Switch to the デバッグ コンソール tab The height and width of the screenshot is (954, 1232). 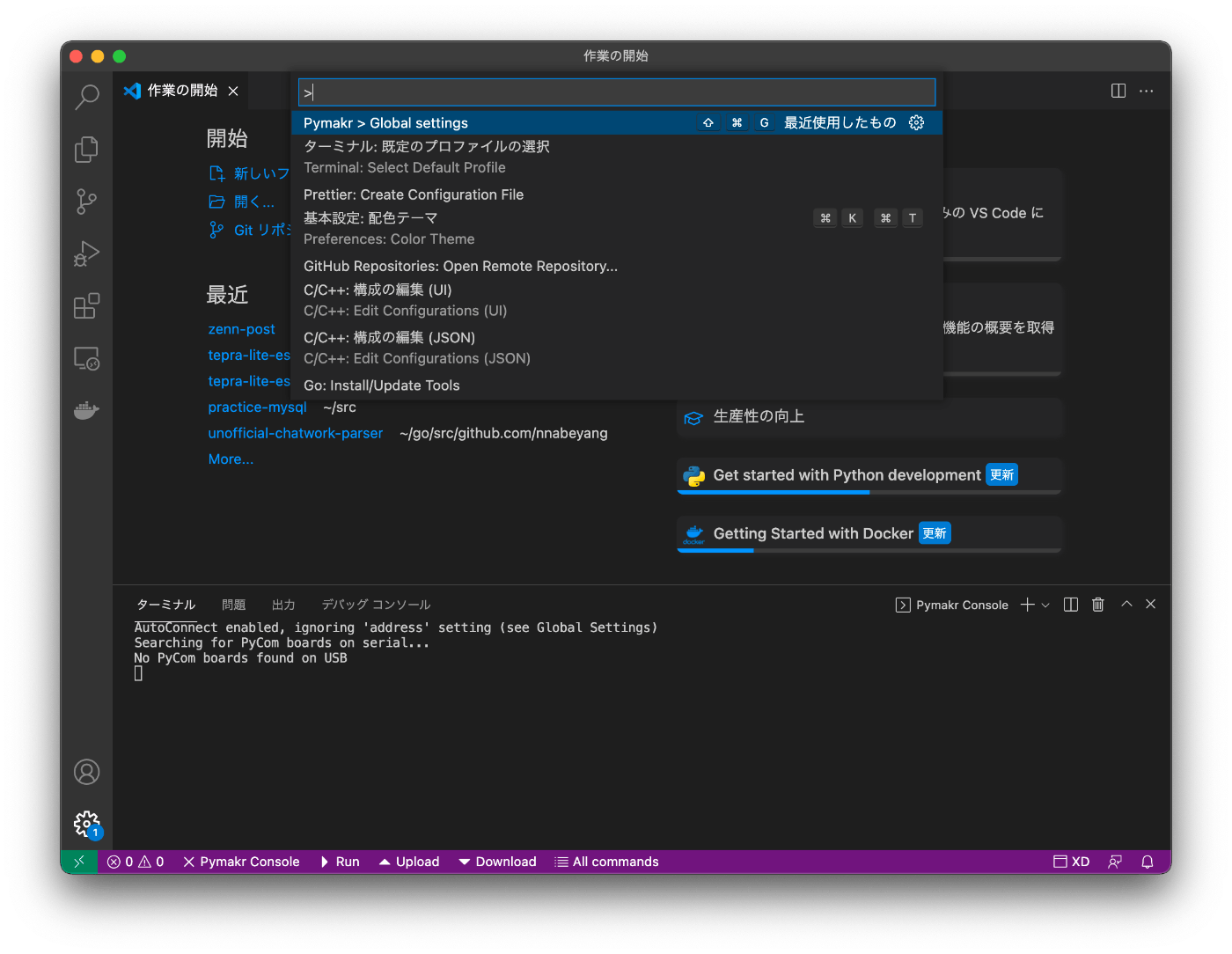click(376, 605)
